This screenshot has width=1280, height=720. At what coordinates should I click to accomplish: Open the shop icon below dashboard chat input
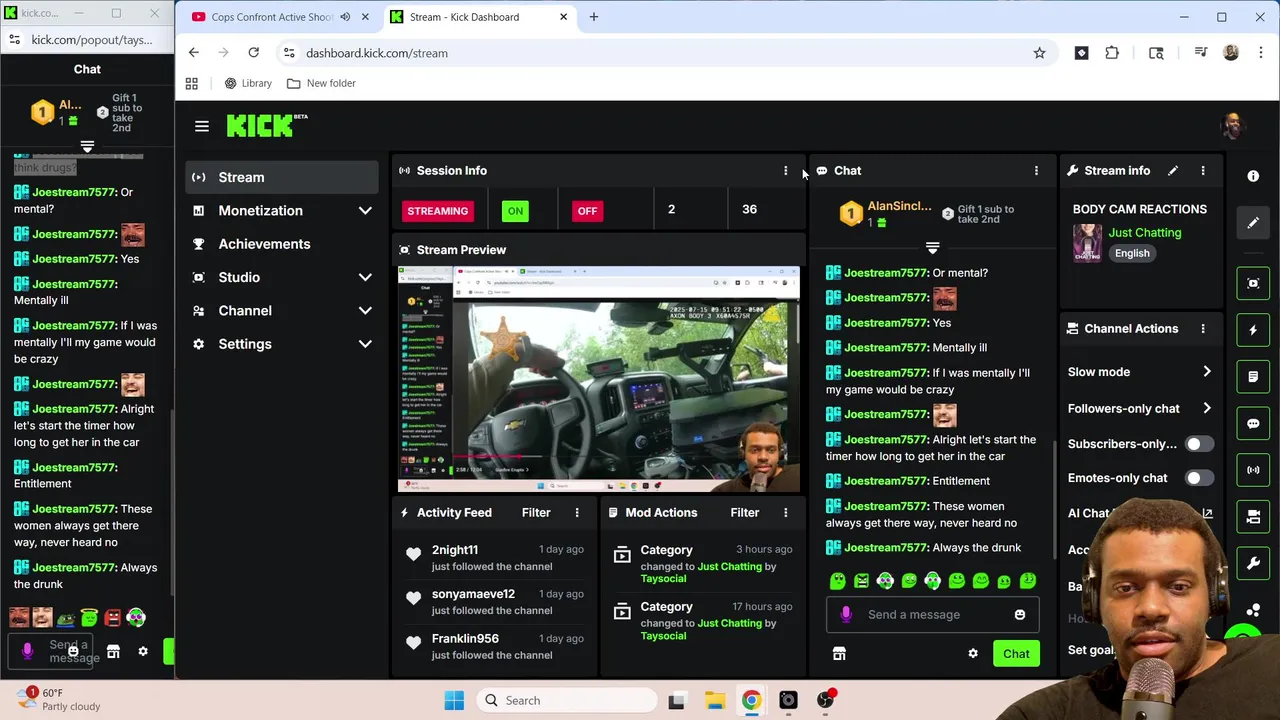(839, 654)
